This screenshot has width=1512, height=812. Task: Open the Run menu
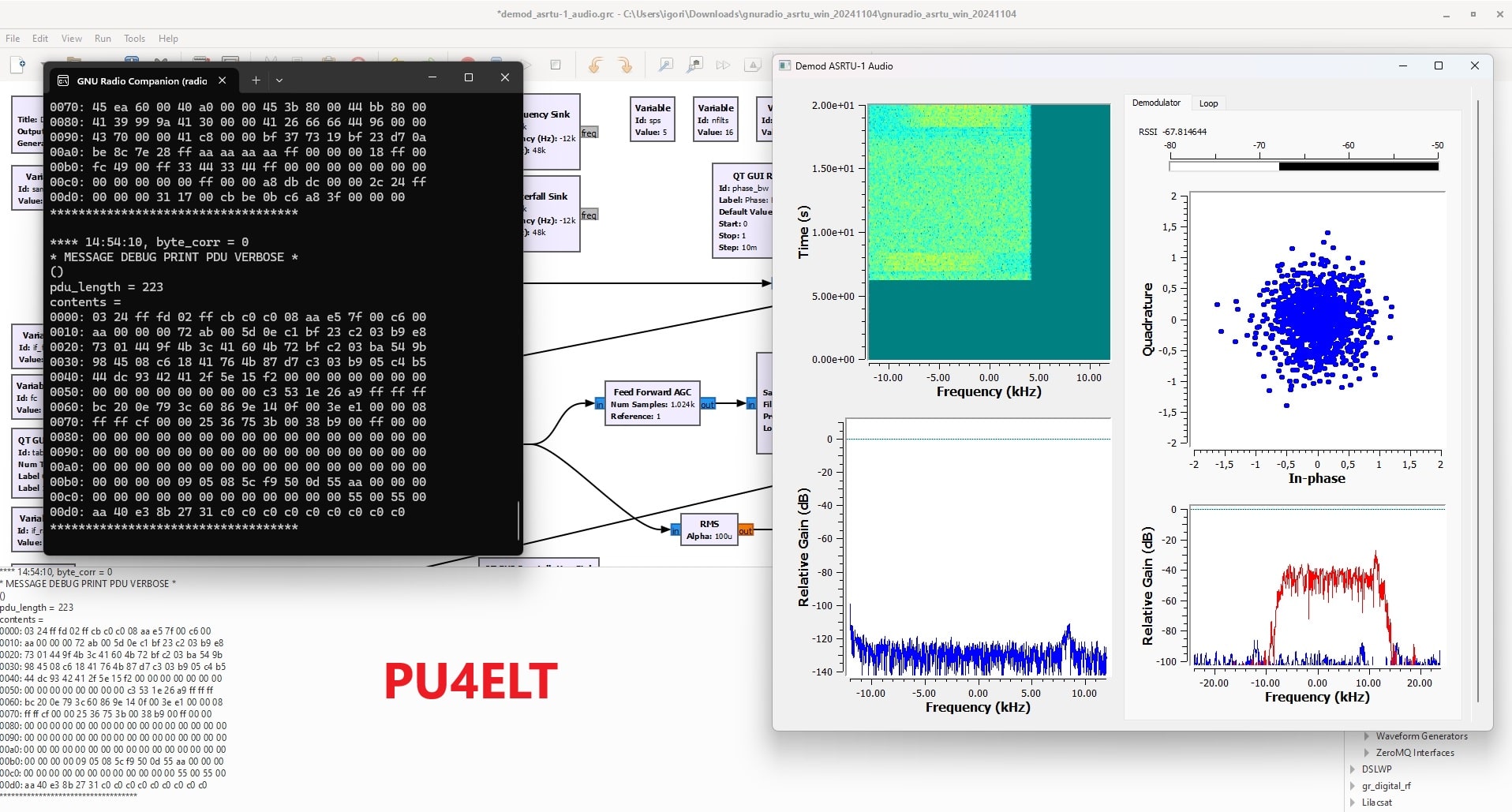click(103, 38)
